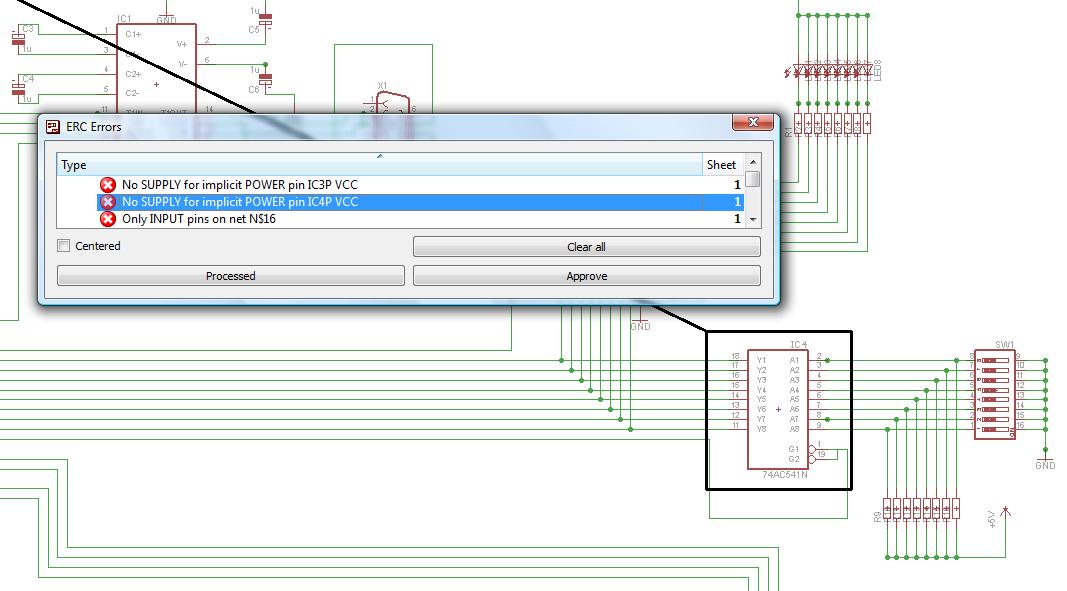Select capacitor C5 in the schematic
Image resolution: width=1067 pixels, height=591 pixels.
(x=265, y=20)
